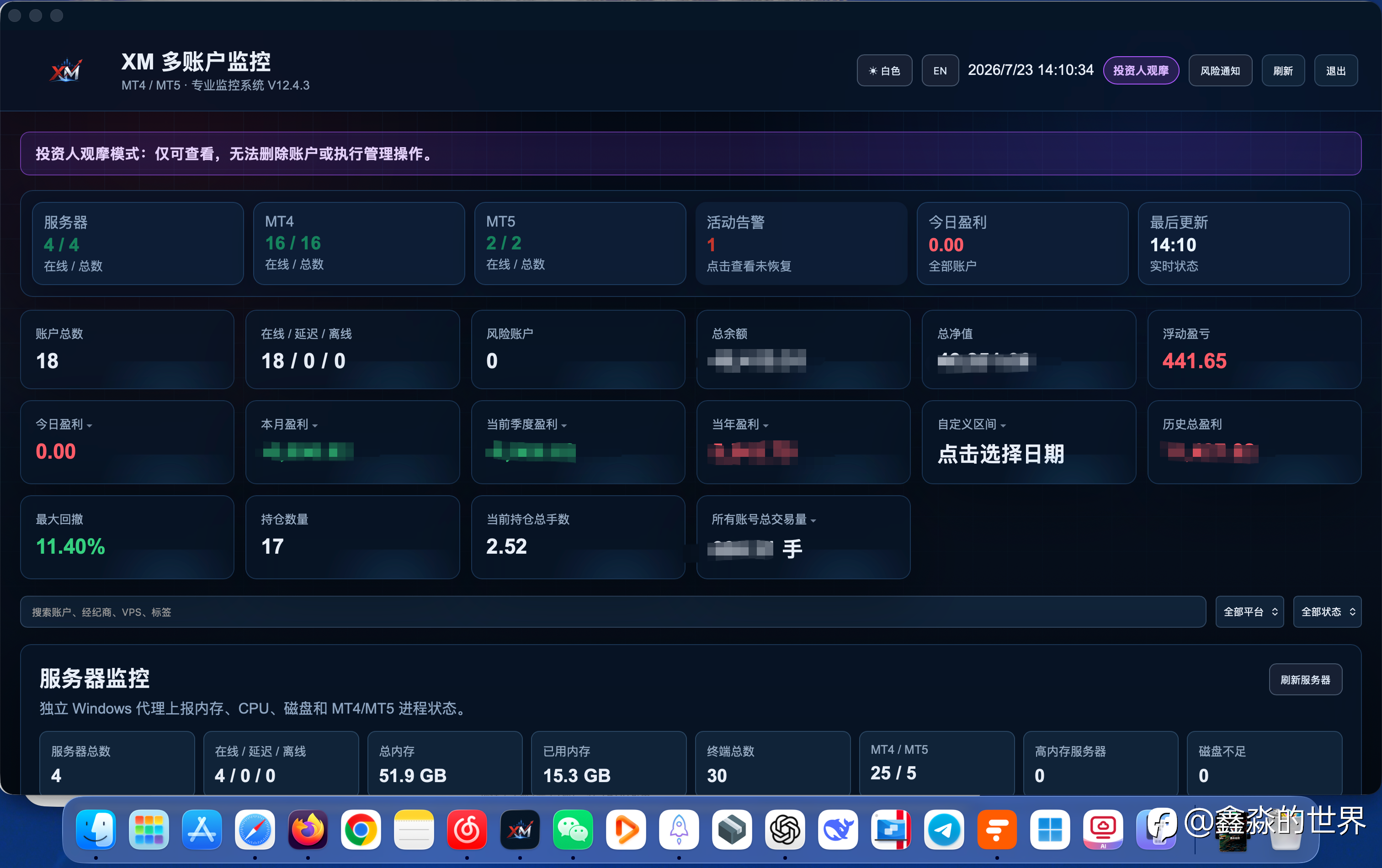Open the remote desktop windows dock icon
Screen dimensions: 1382x868
[891, 829]
